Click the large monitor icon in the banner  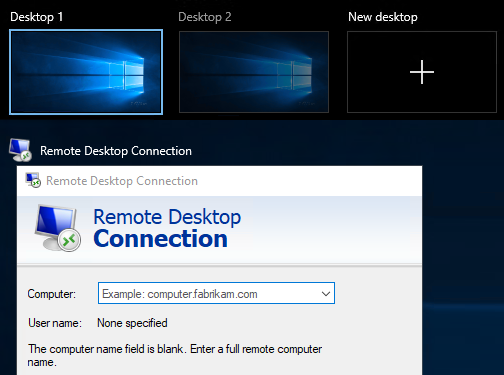coord(57,228)
